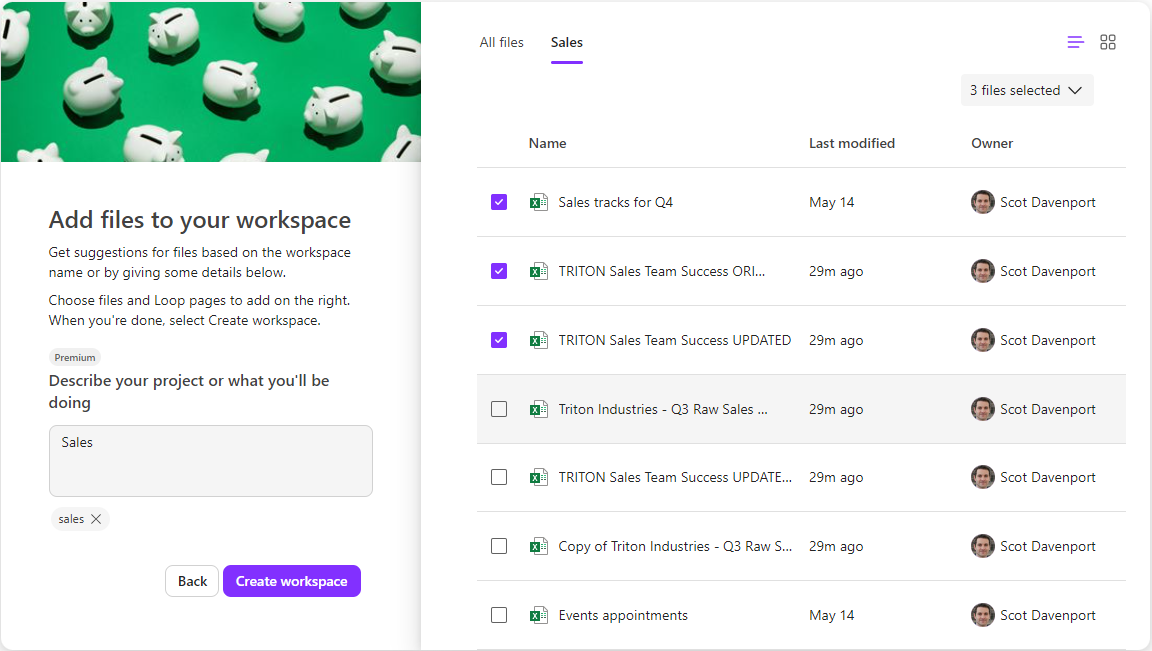Go back with the Back button

tap(192, 581)
